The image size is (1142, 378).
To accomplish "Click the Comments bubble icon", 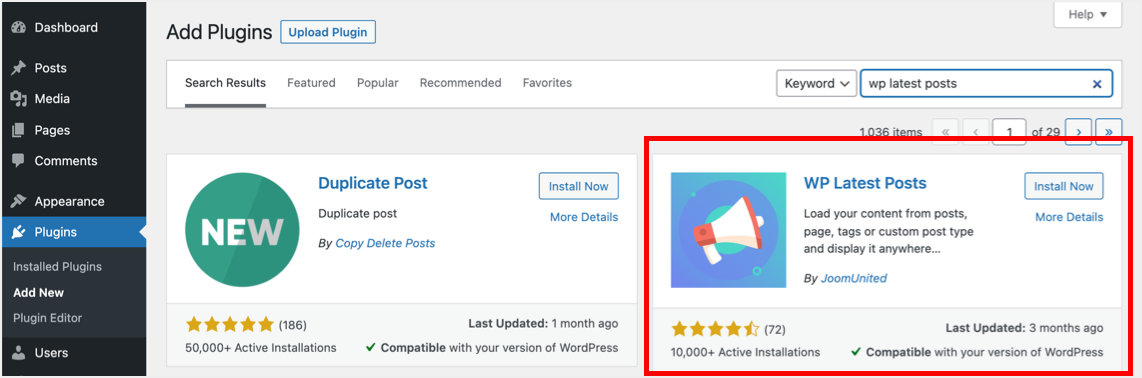I will pos(19,160).
